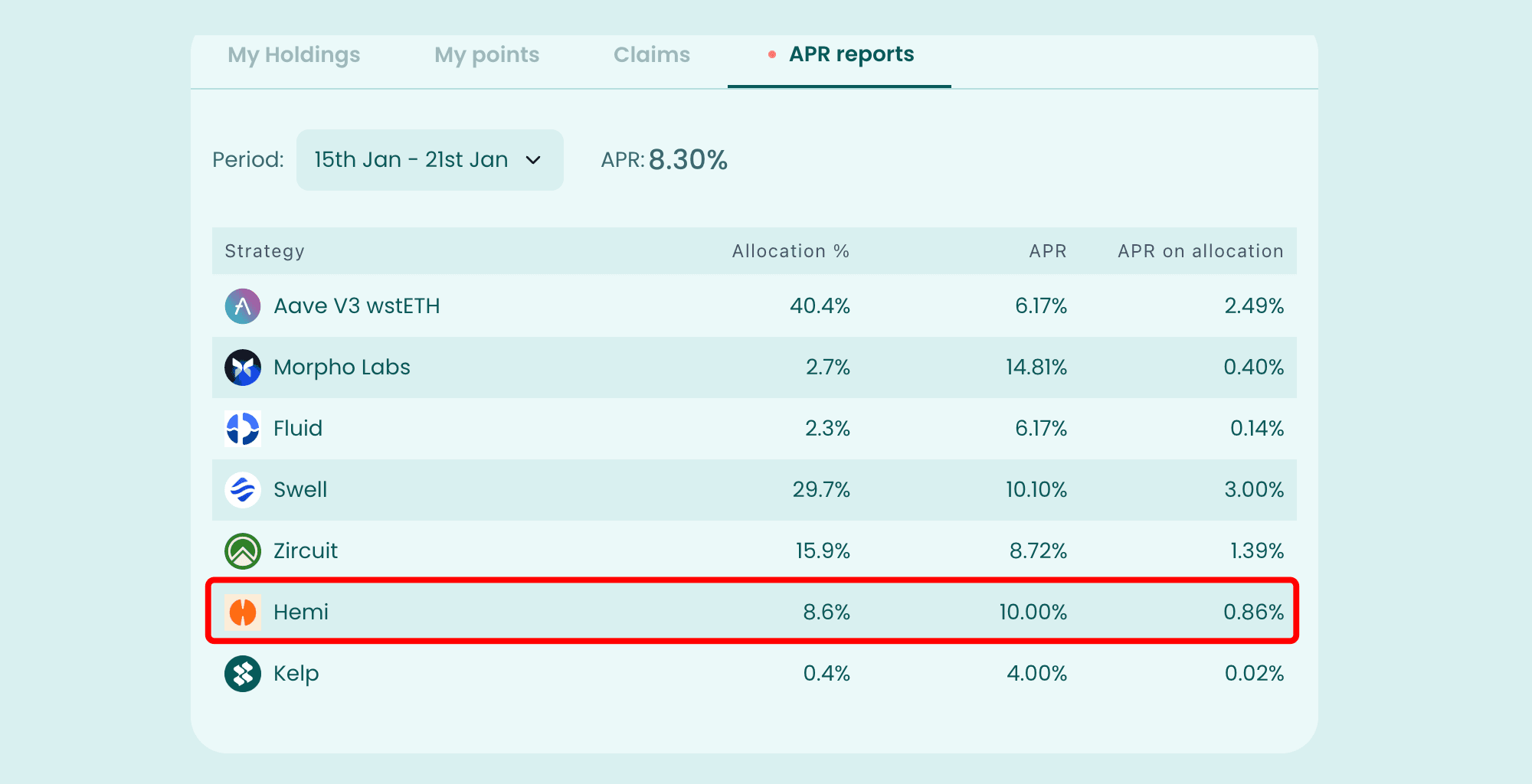Image resolution: width=1532 pixels, height=784 pixels.
Task: Click Swell allocation value 29.7%
Action: point(821,490)
